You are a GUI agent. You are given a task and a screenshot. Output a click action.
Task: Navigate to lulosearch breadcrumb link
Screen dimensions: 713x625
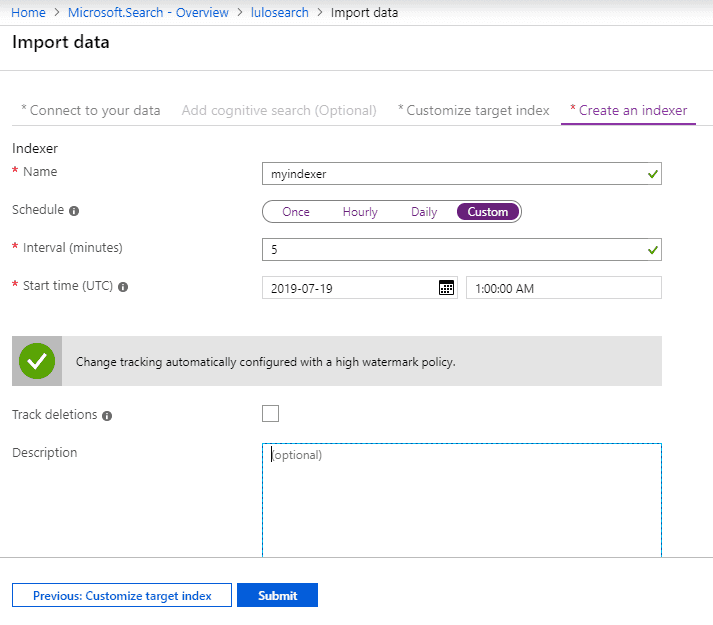click(280, 13)
